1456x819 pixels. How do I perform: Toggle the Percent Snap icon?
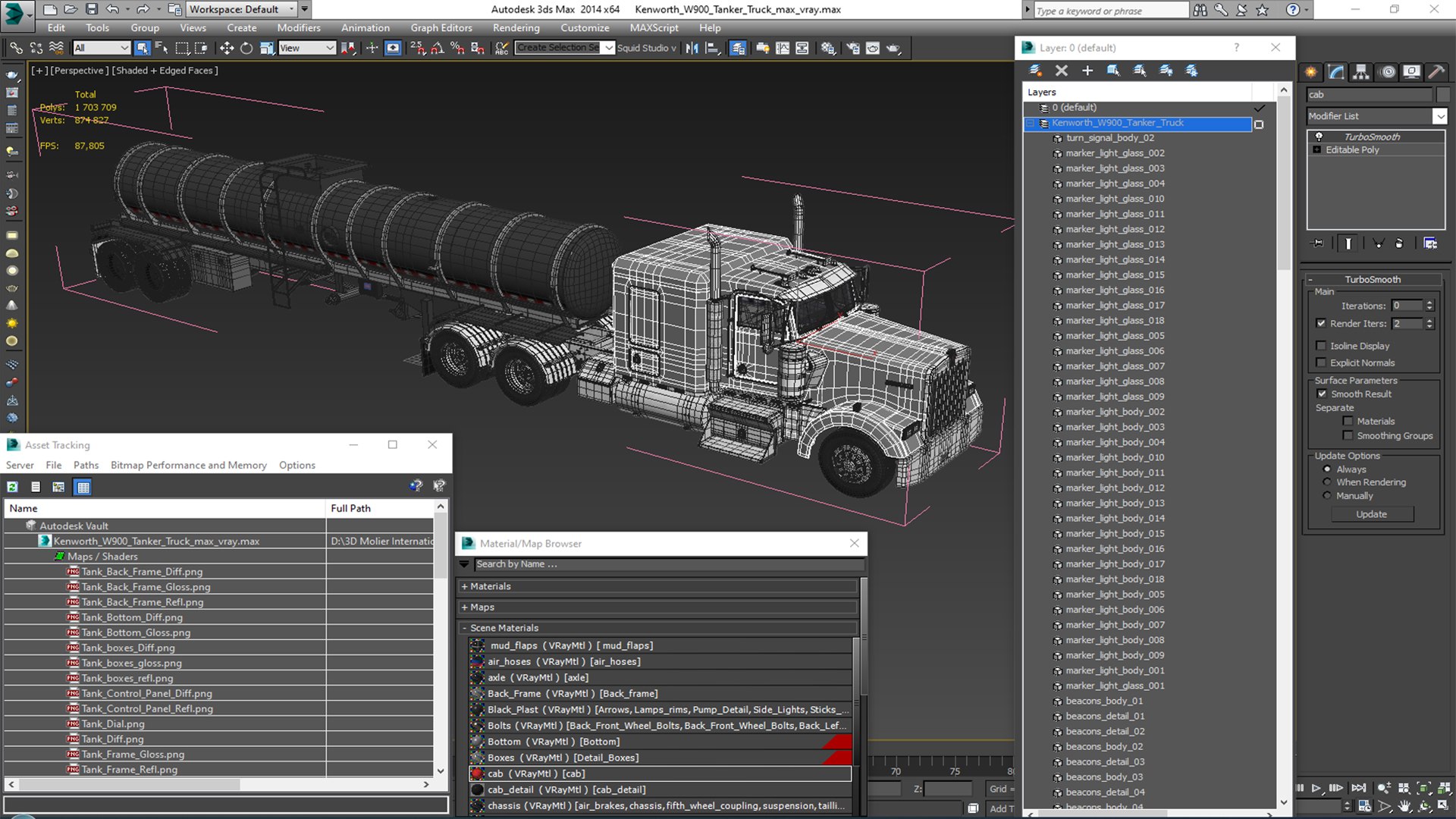pos(457,48)
